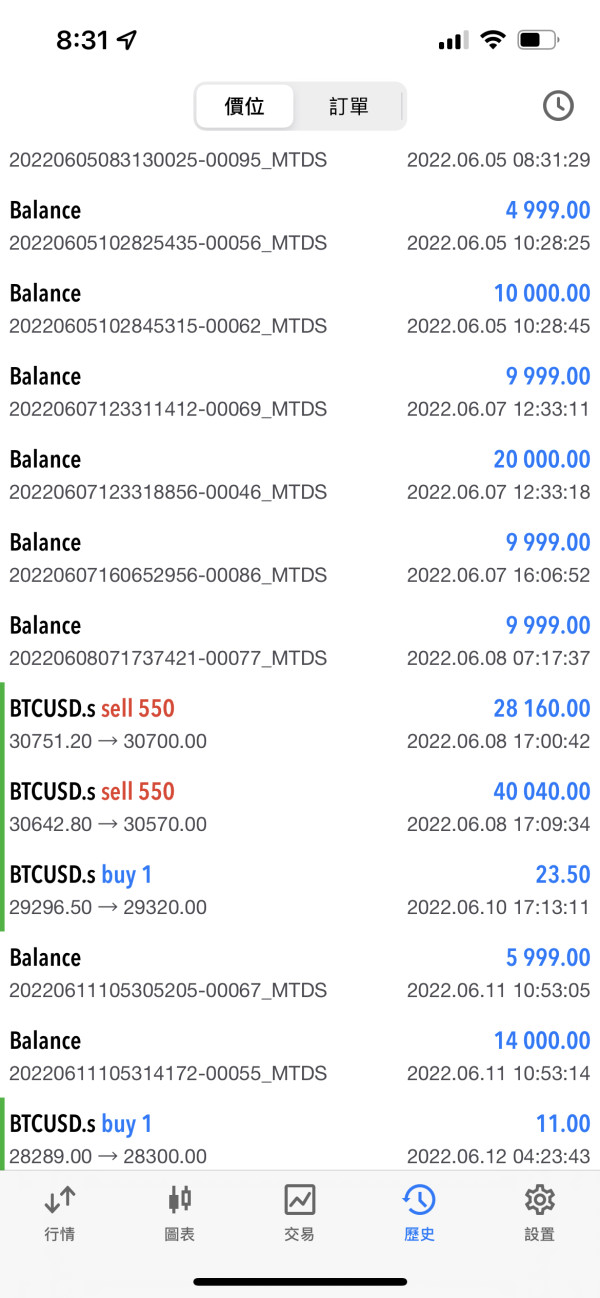Switch to the 價位 segment
Screen dimensions: 600x1298
[x=245, y=106]
